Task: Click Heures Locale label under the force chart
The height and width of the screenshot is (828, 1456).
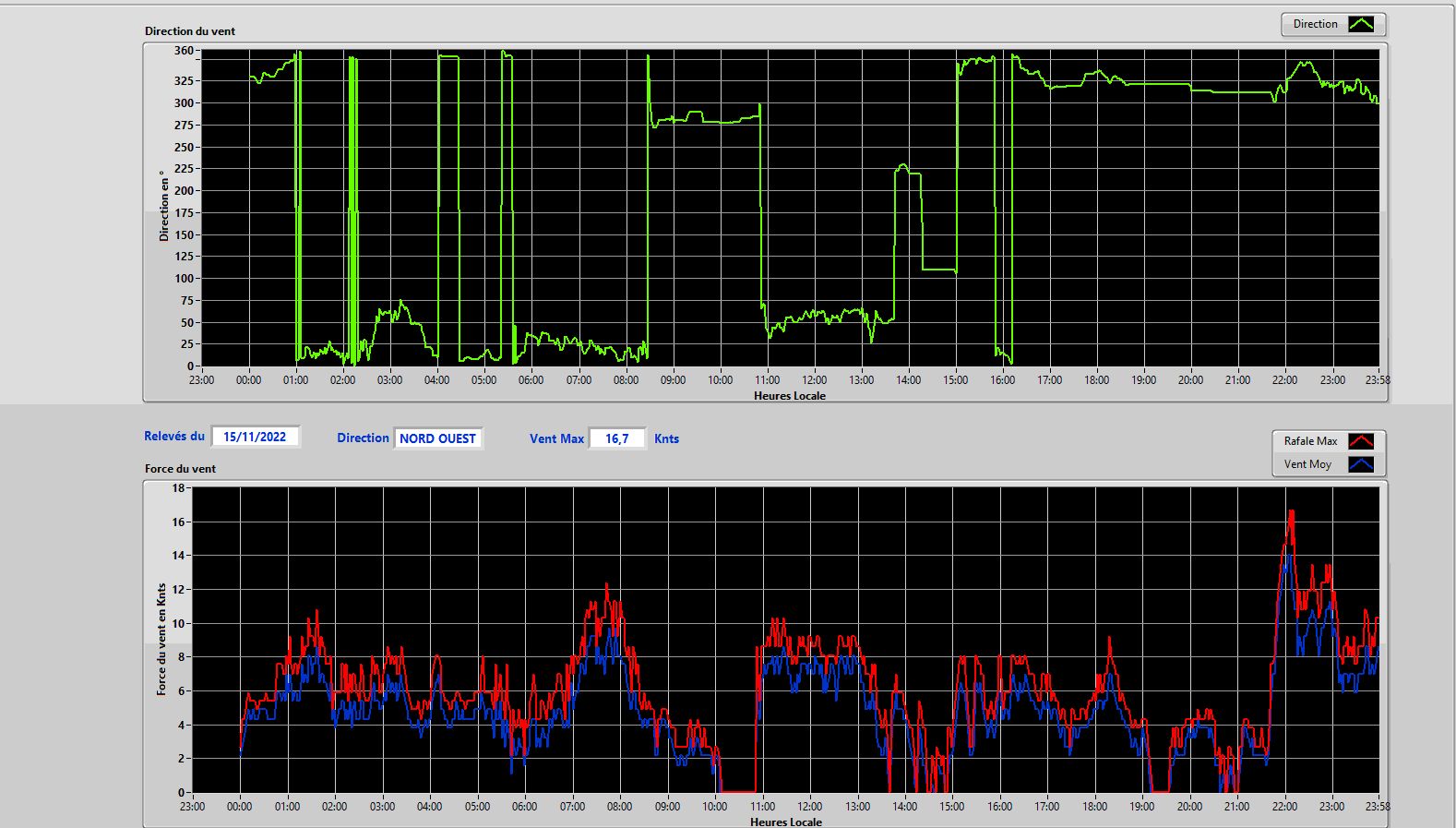Action: point(786,822)
